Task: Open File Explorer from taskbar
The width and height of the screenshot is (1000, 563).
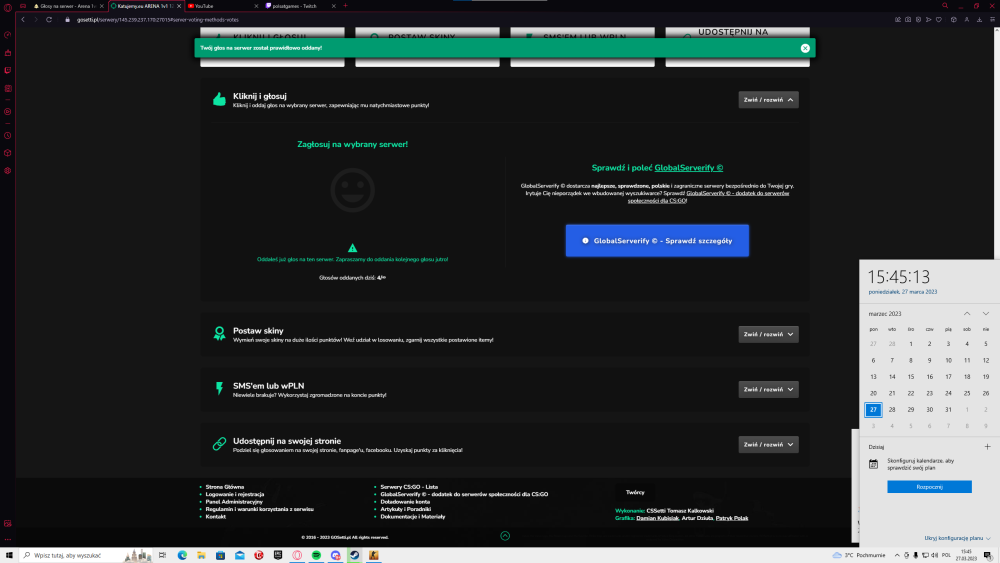Action: tap(202, 555)
